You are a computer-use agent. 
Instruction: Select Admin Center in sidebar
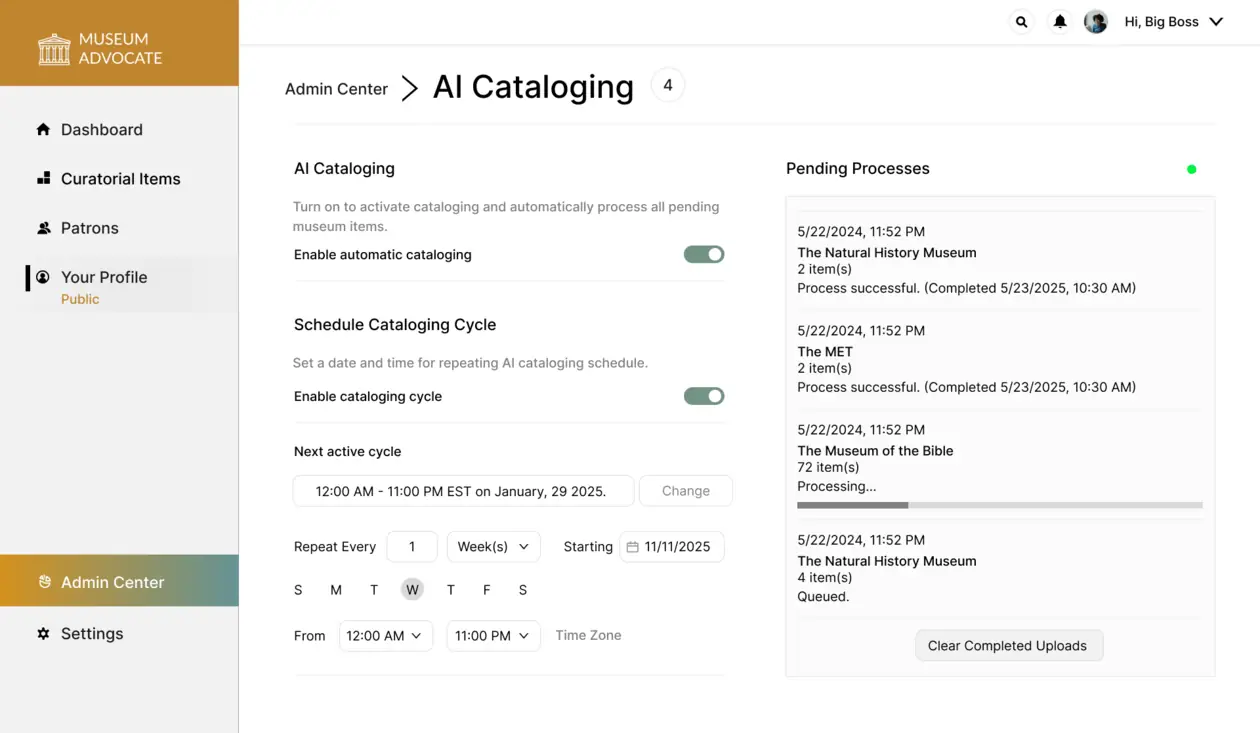(119, 581)
